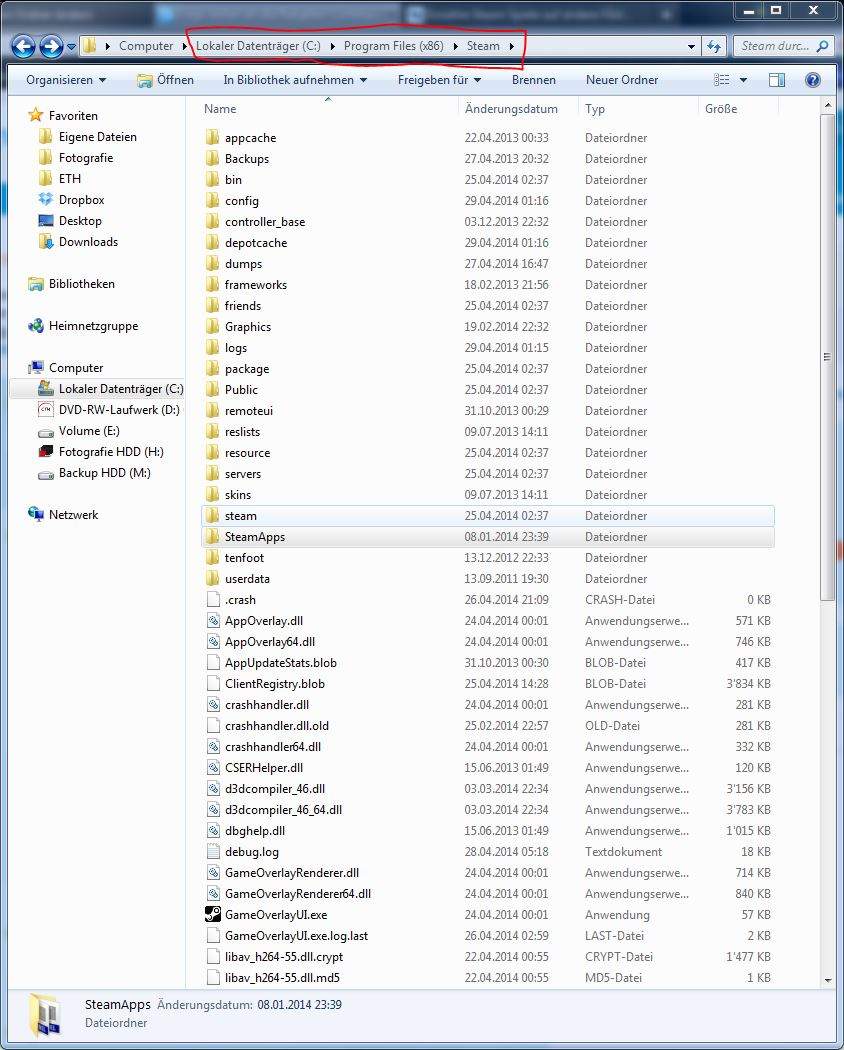Navigate back using the back arrow
Screen dimensions: 844x1050
tap(22, 46)
